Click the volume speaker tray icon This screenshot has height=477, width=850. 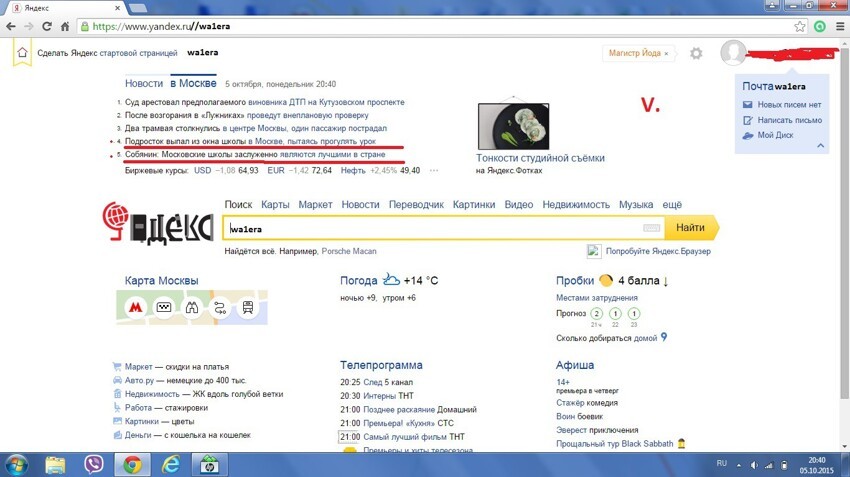click(754, 465)
